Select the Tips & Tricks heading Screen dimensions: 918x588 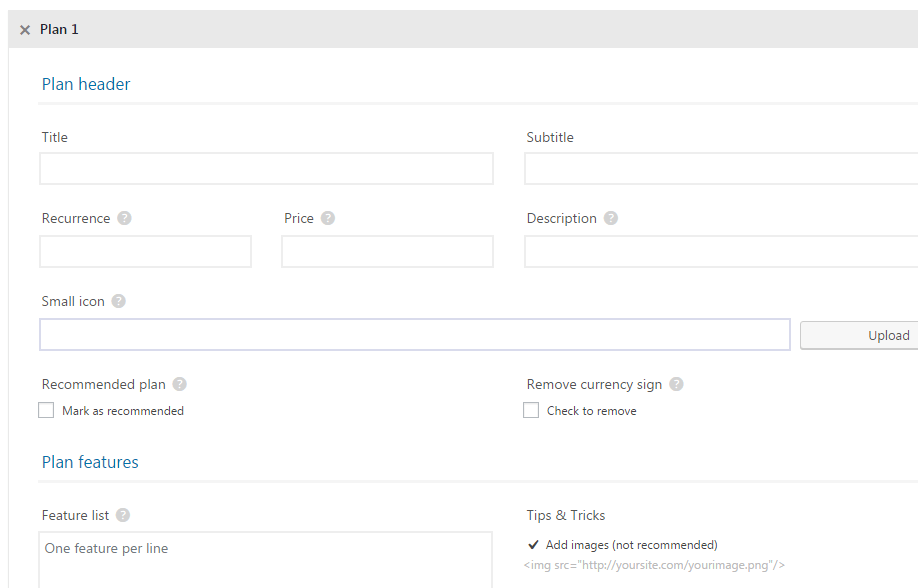pos(566,515)
